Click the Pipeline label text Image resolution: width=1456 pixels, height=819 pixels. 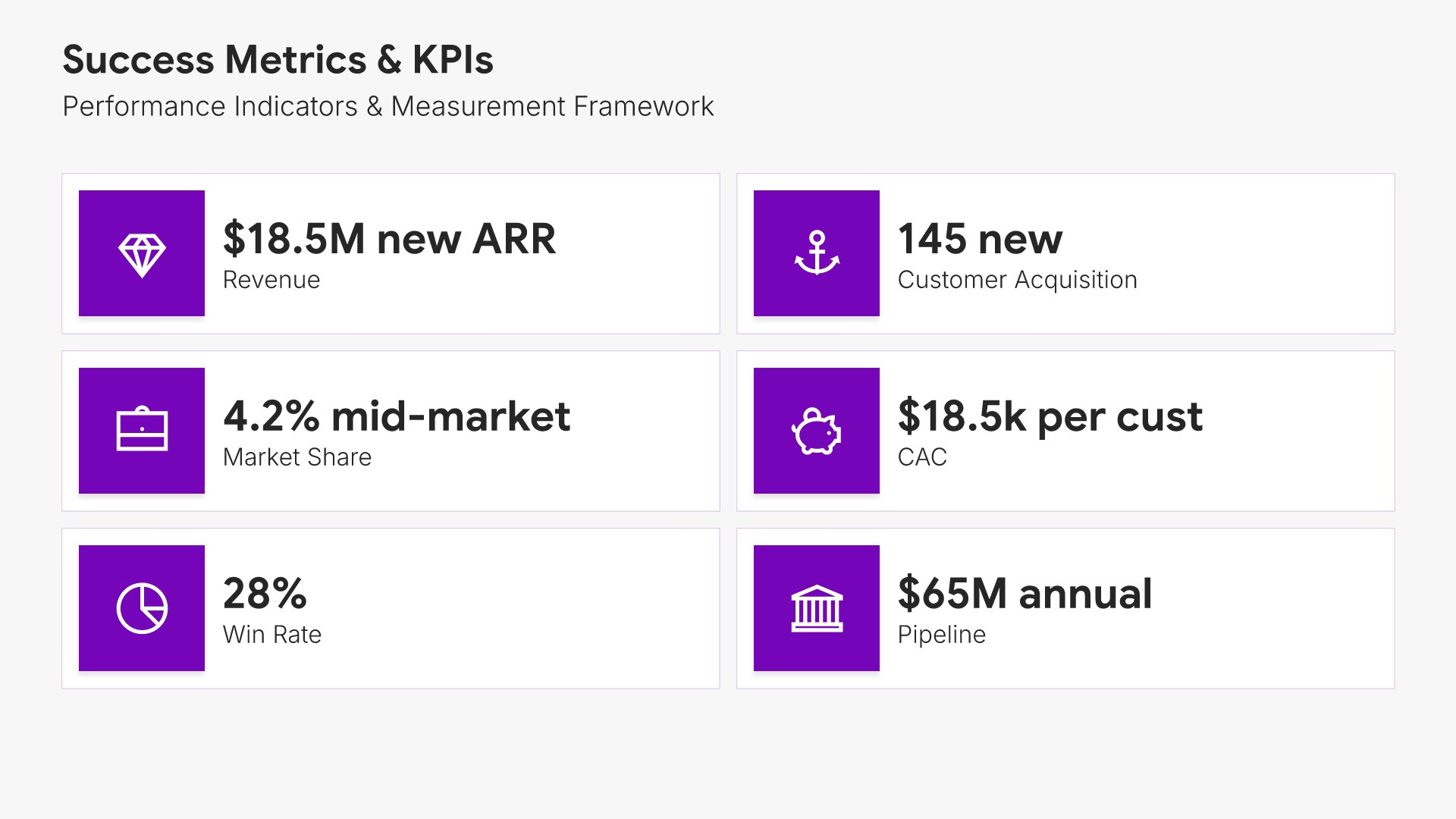coord(941,635)
